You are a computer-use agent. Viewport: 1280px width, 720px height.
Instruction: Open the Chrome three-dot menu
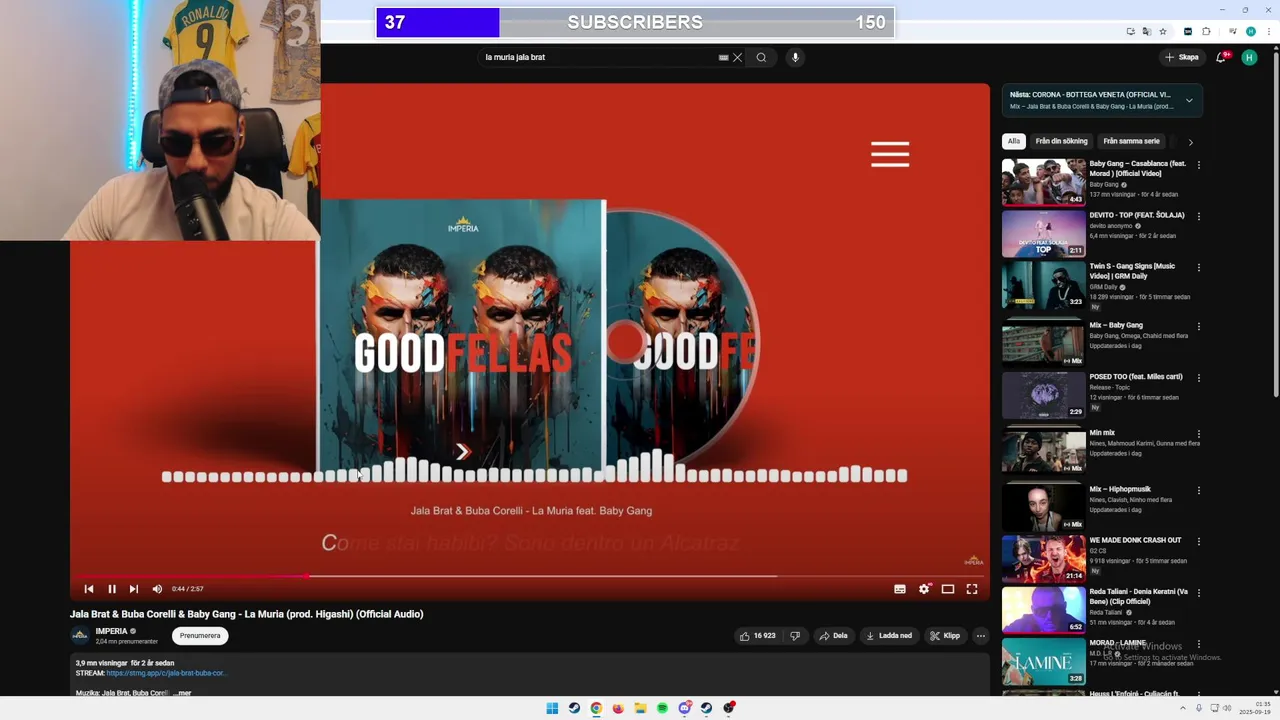tap(1268, 31)
